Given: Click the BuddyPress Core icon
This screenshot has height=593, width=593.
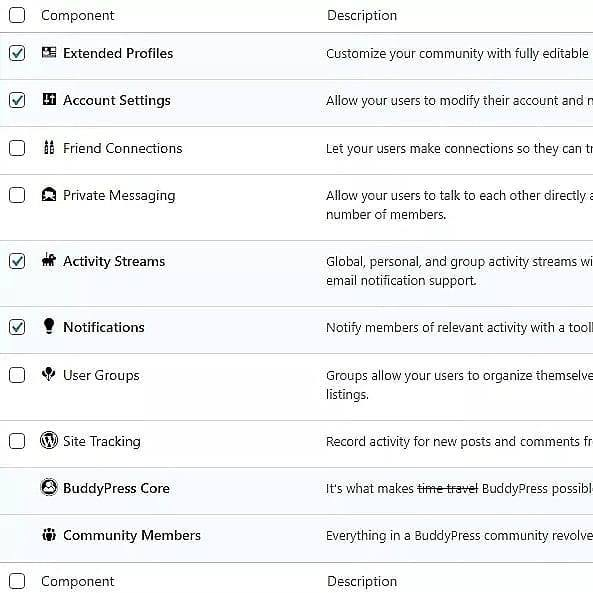Looking at the screenshot, I should pos(49,487).
